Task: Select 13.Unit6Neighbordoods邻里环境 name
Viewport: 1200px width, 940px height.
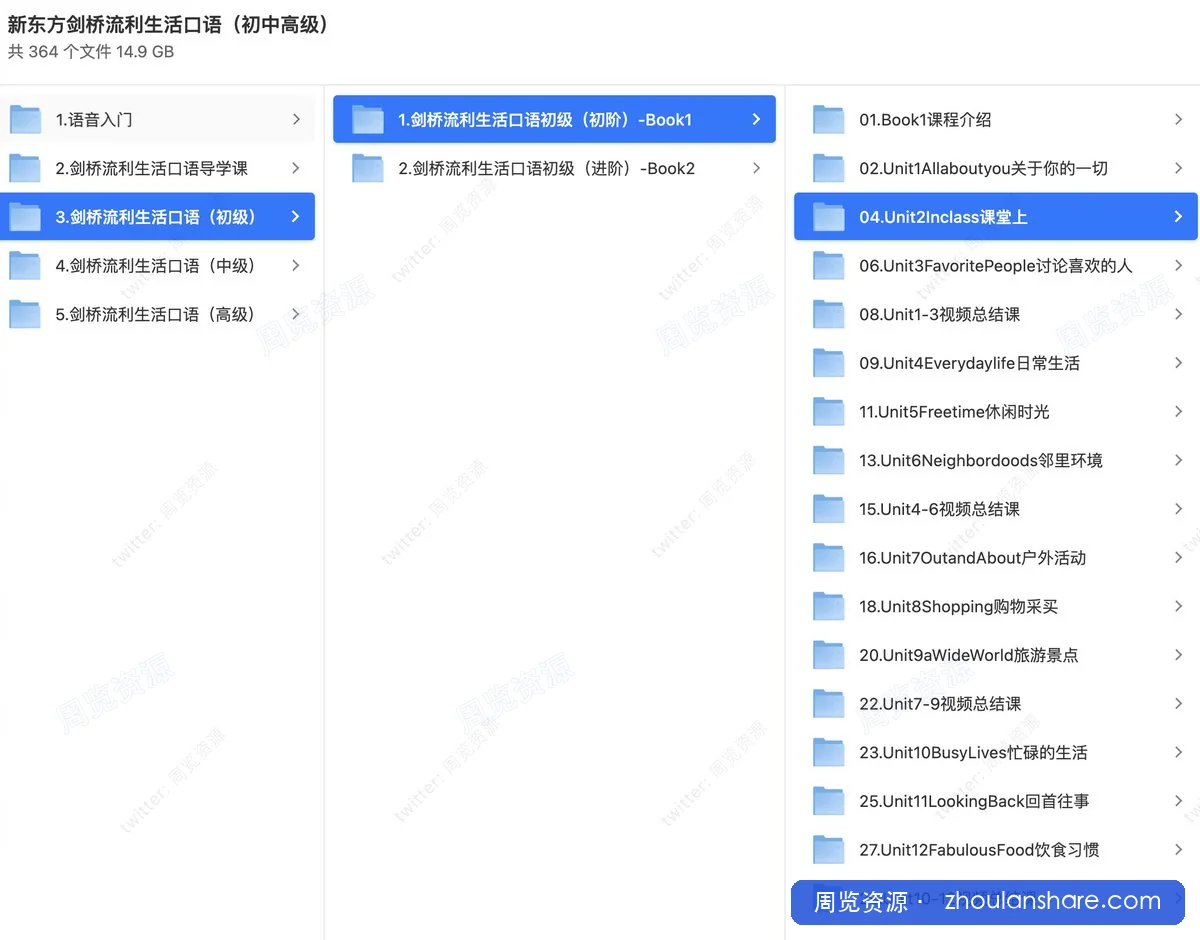Action: (x=981, y=460)
